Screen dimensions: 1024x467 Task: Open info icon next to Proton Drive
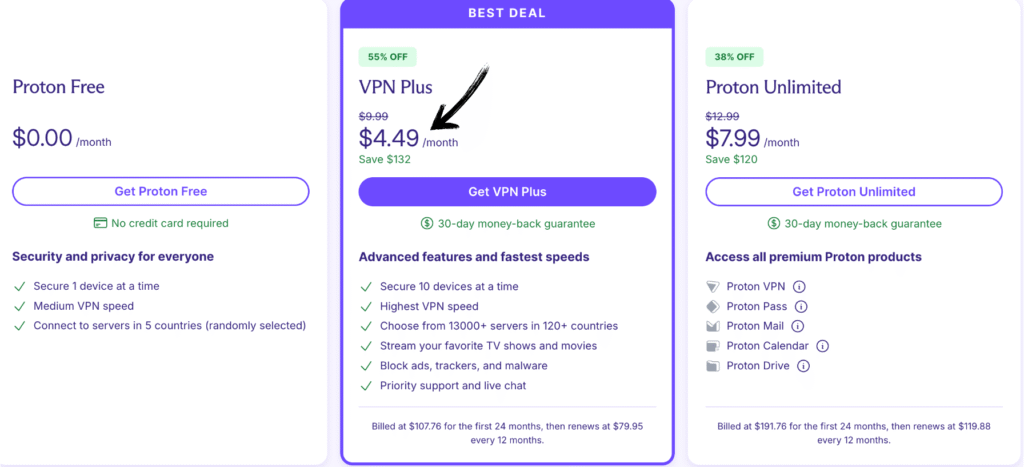(803, 366)
